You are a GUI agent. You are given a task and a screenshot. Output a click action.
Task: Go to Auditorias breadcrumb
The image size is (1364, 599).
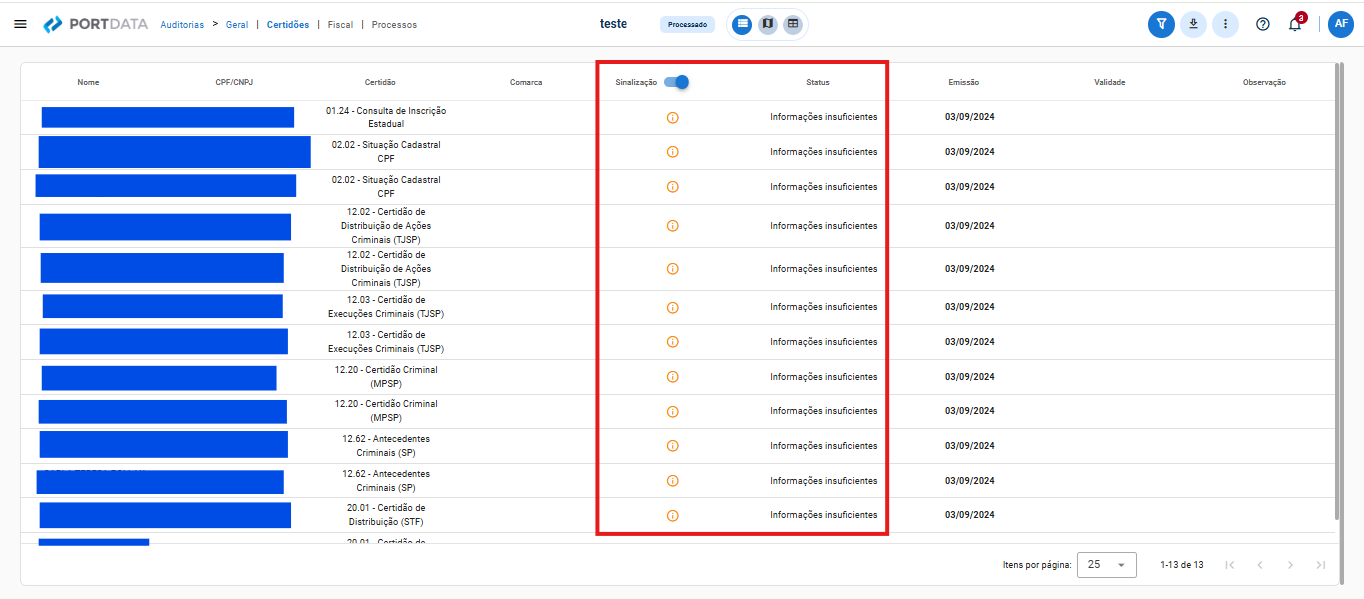tap(182, 24)
